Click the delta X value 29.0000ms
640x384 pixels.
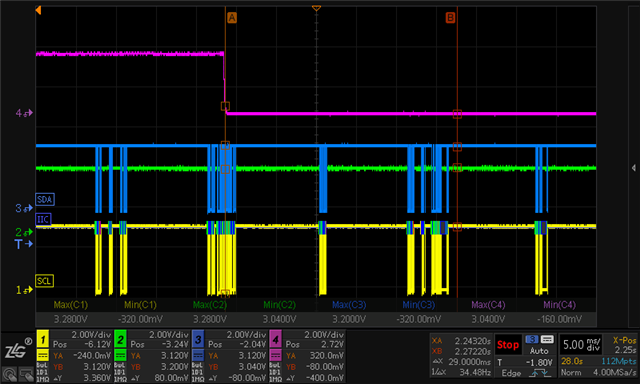tap(471, 362)
